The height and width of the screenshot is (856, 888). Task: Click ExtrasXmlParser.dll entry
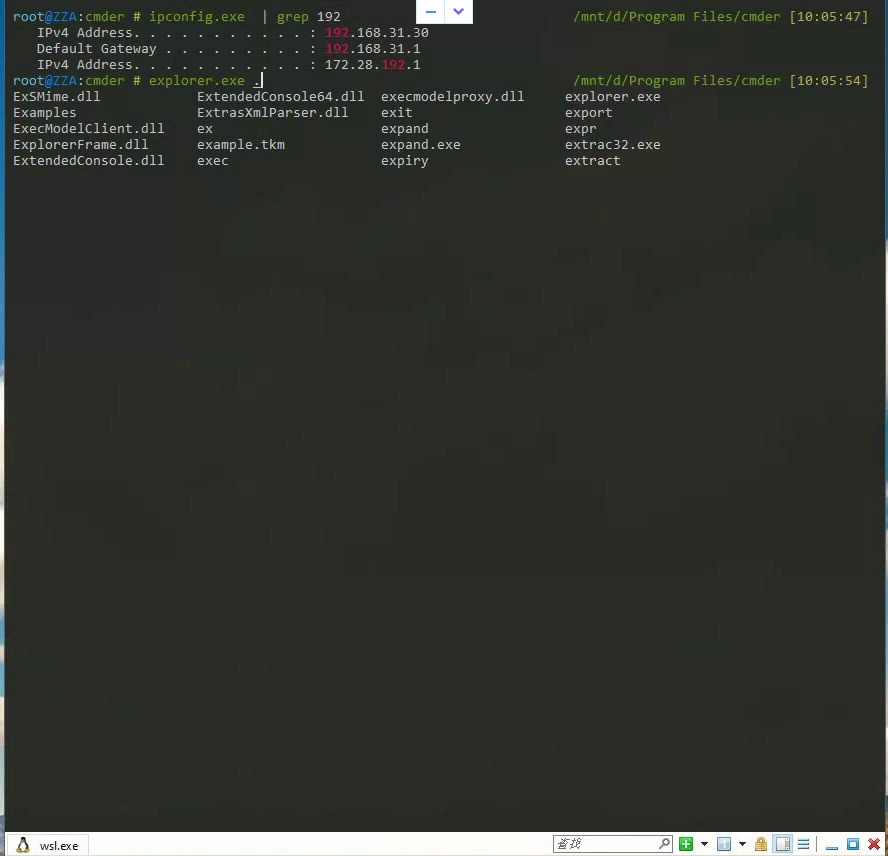[x=272, y=113]
